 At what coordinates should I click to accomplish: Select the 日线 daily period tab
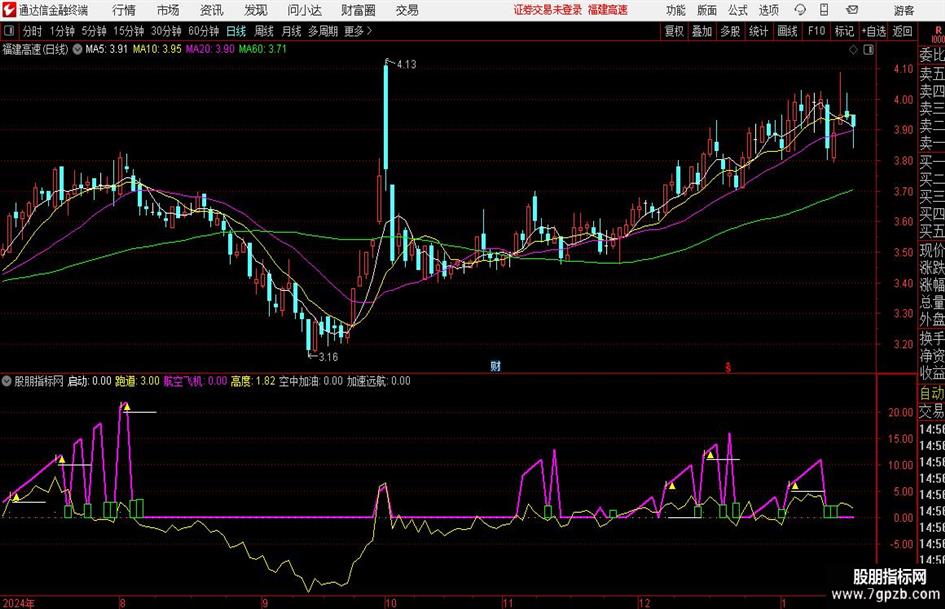click(236, 31)
